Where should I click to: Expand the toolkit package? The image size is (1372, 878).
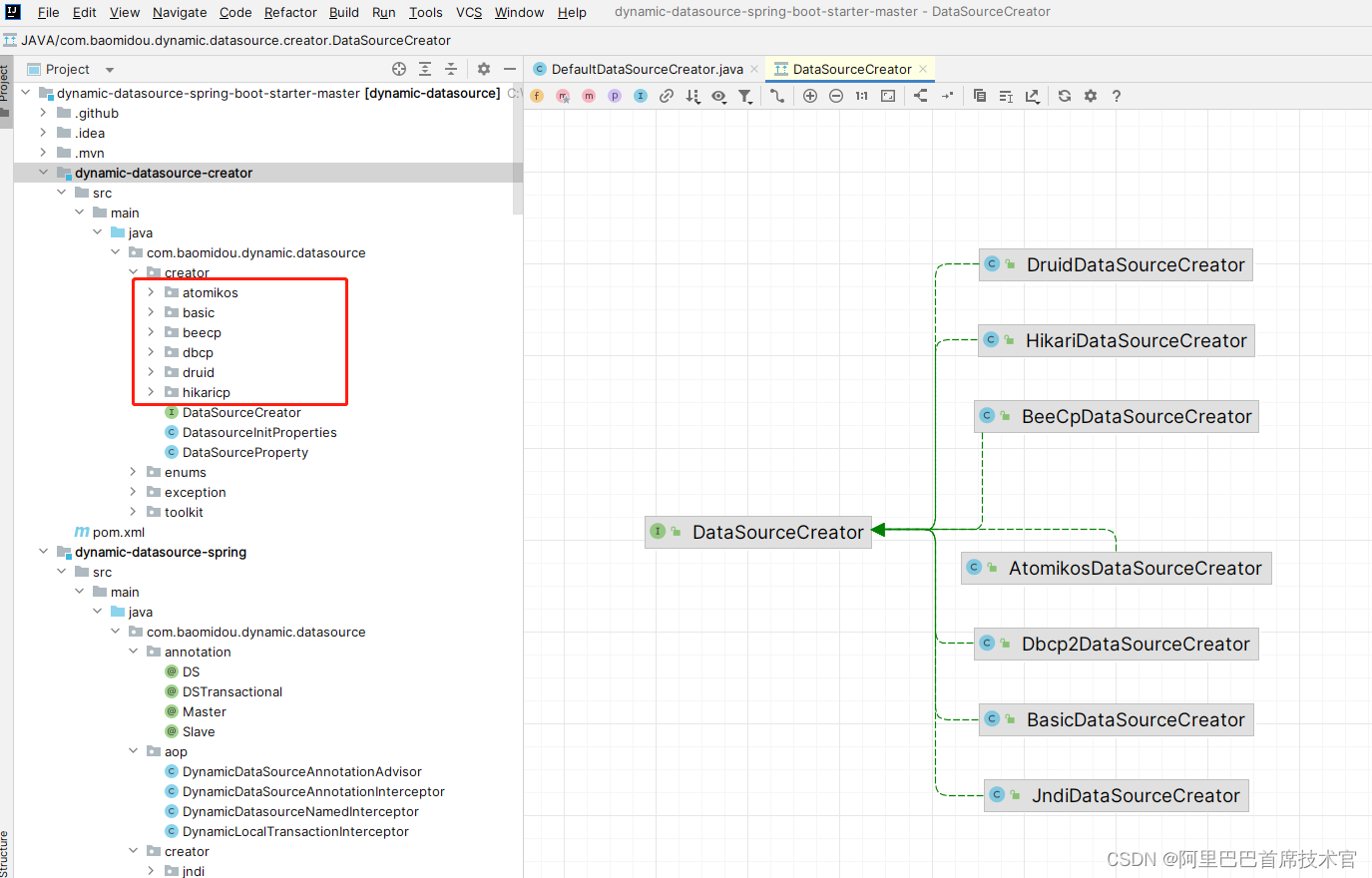click(133, 512)
